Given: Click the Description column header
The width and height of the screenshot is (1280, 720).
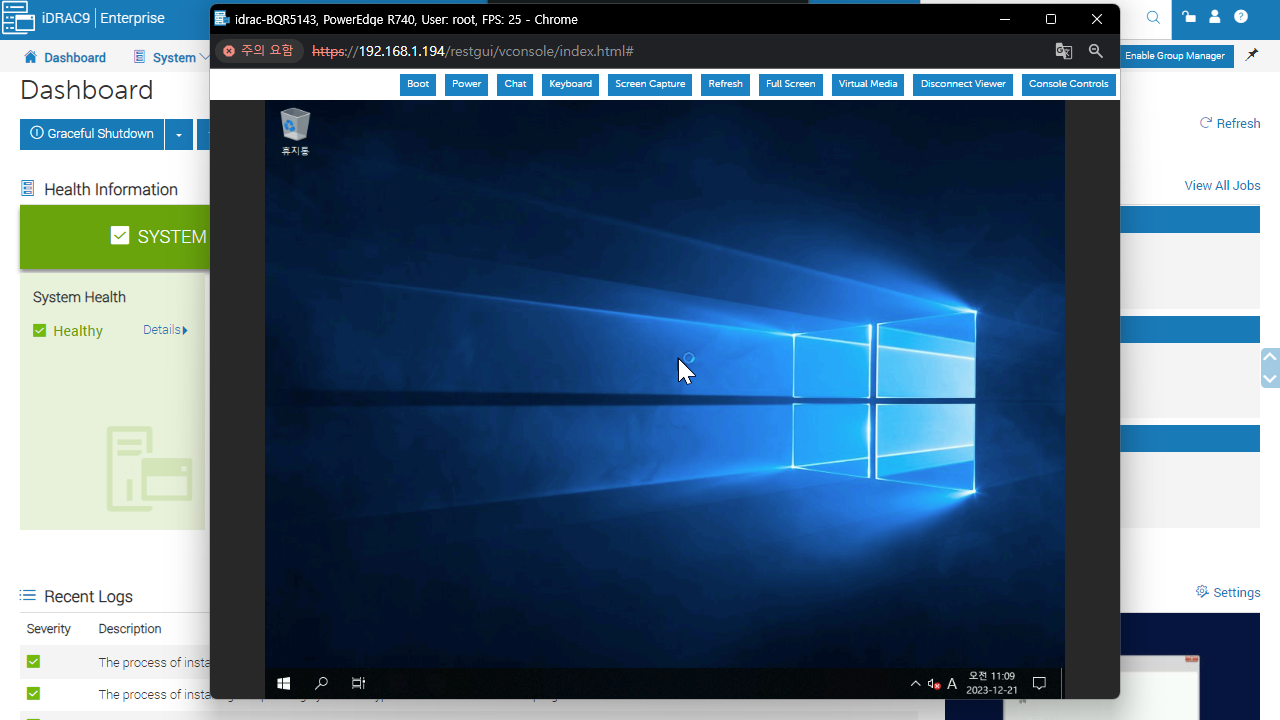Looking at the screenshot, I should pos(130,629).
